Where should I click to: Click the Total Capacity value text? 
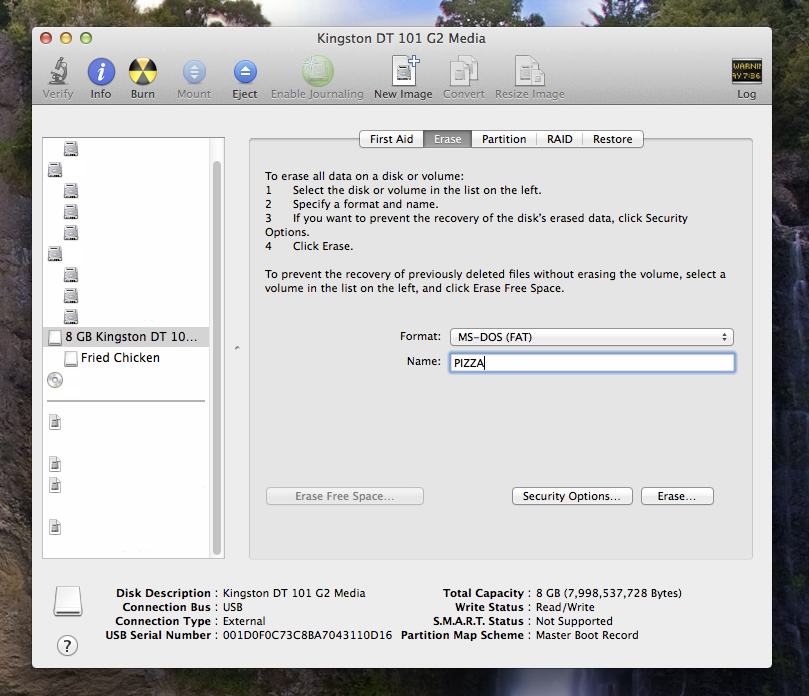click(x=608, y=593)
